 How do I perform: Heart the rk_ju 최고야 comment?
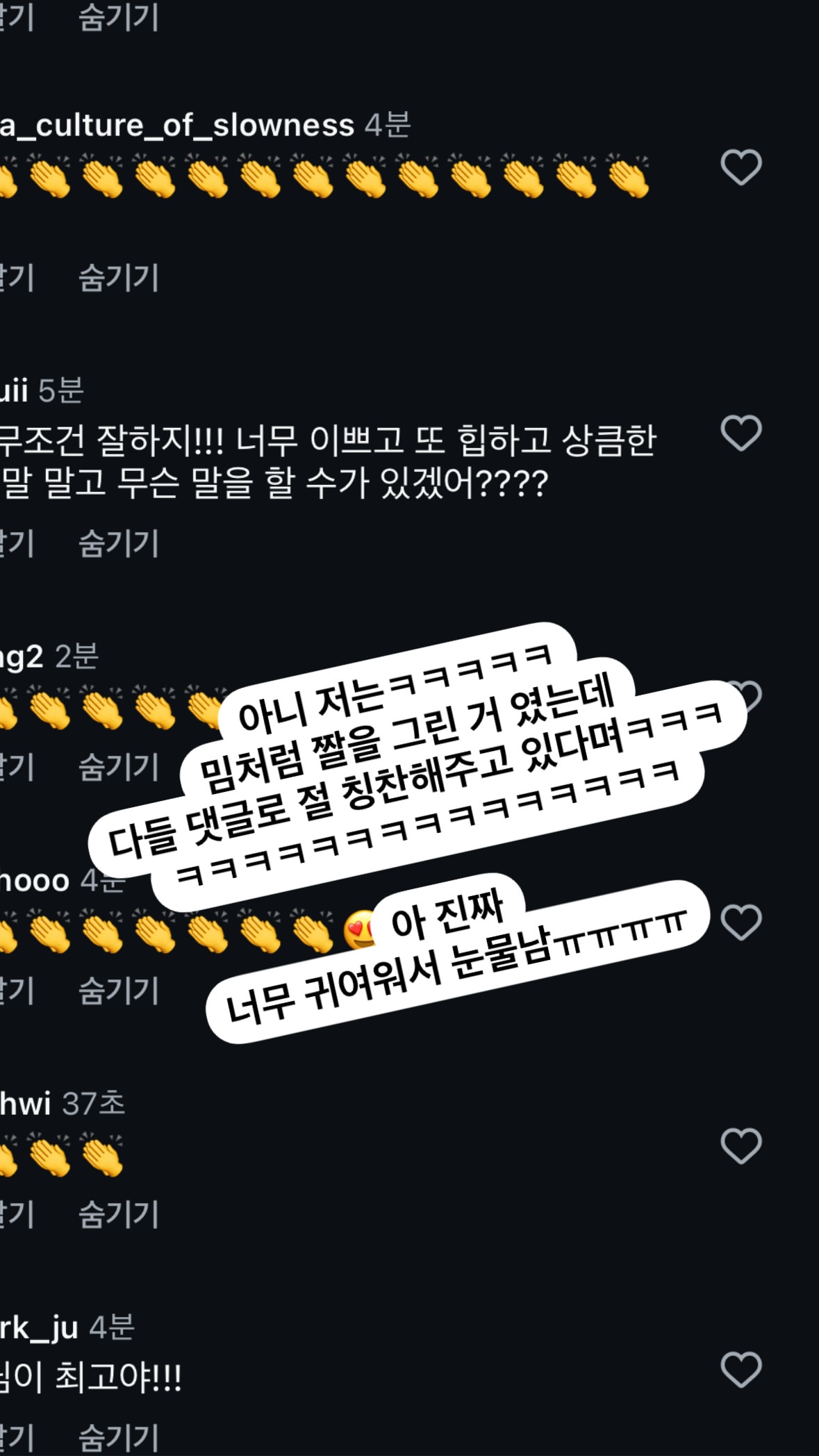(x=741, y=1369)
